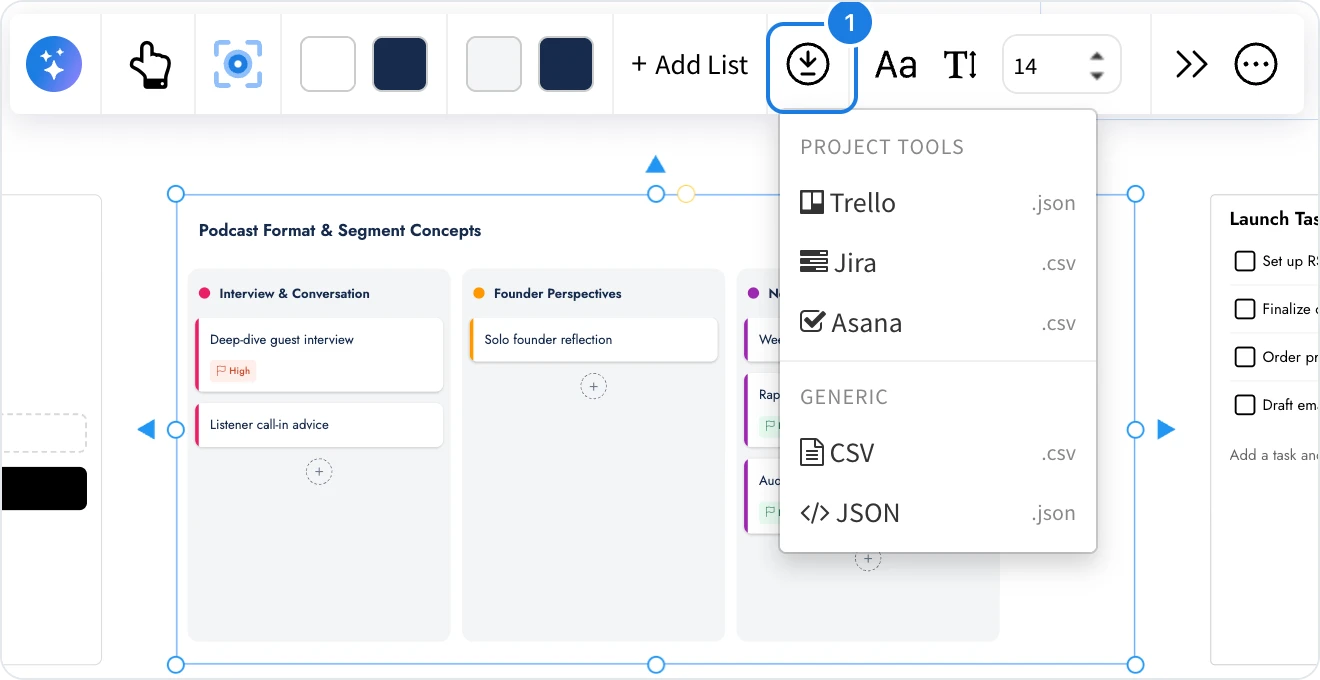Screen dimensions: 1320x680
Task: Pick the first dark navy swatch
Action: tap(400, 64)
